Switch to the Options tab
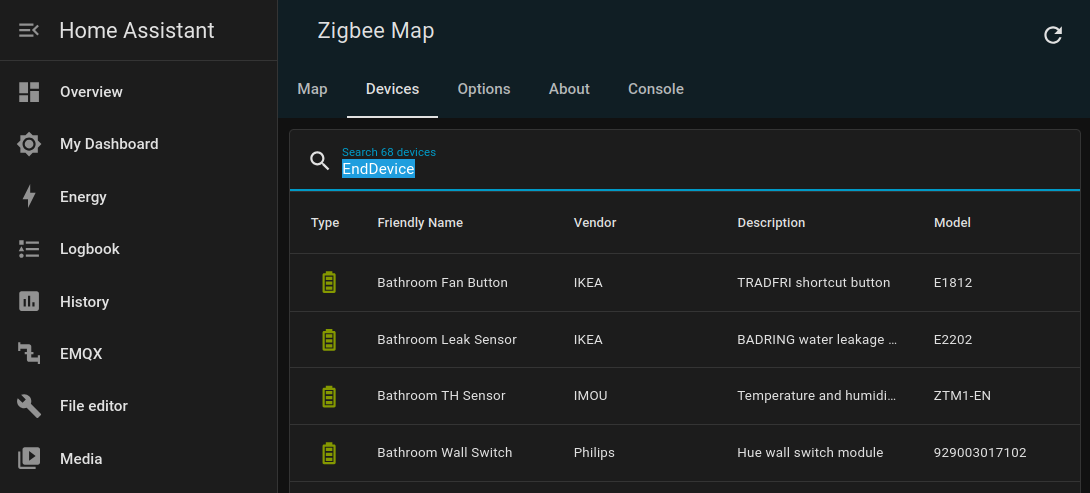Screen dimensions: 1090x493 tap(484, 89)
